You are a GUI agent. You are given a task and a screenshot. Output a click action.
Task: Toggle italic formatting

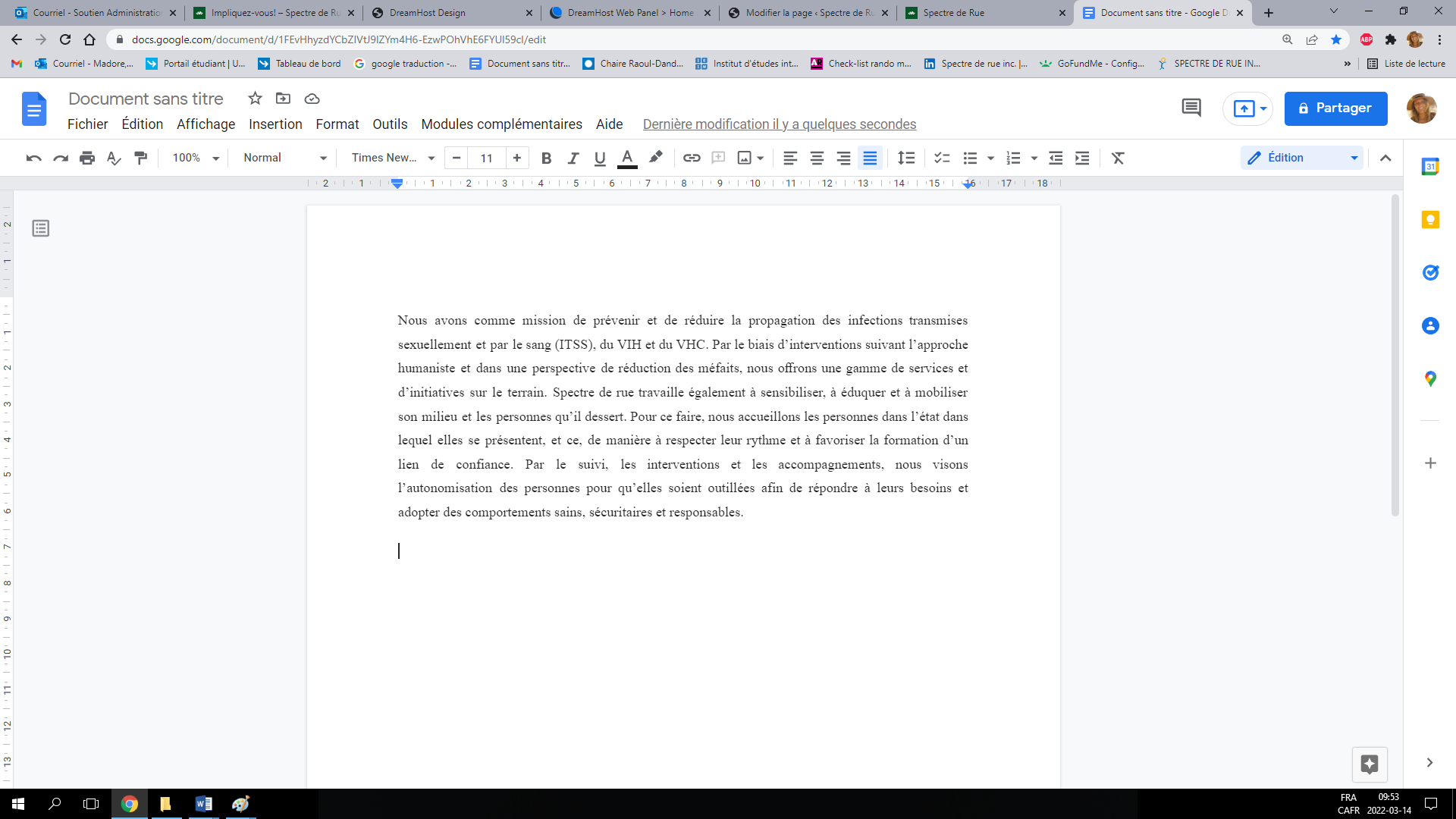tap(573, 158)
